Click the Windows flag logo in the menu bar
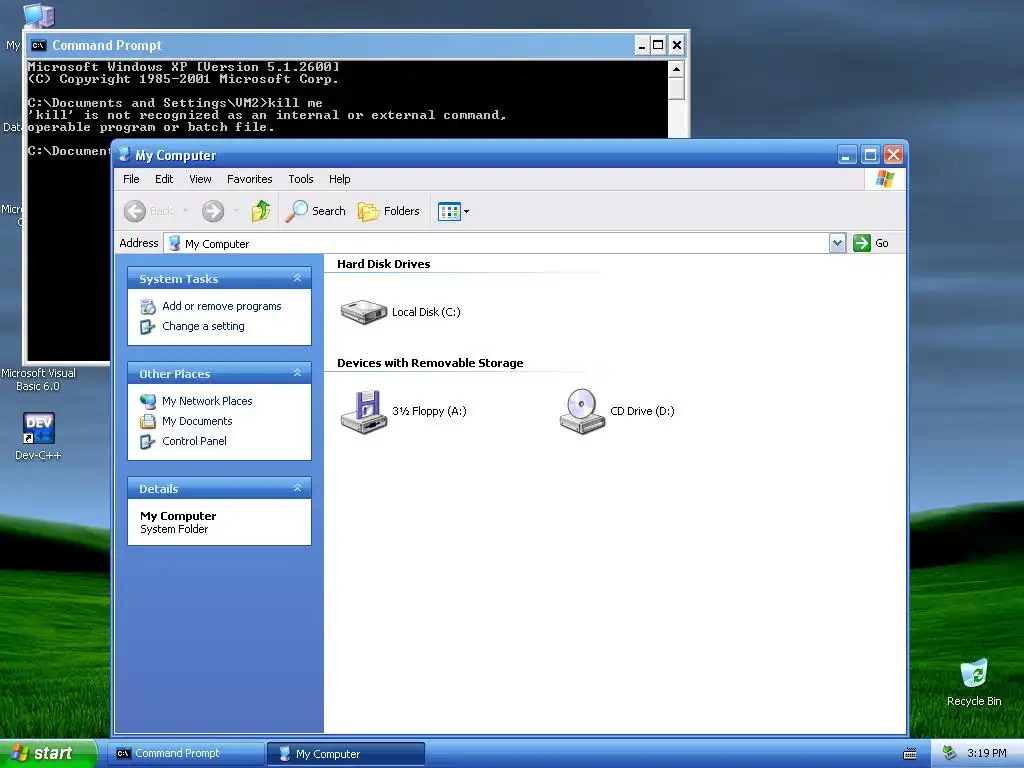The width and height of the screenshot is (1024, 768). (x=885, y=179)
